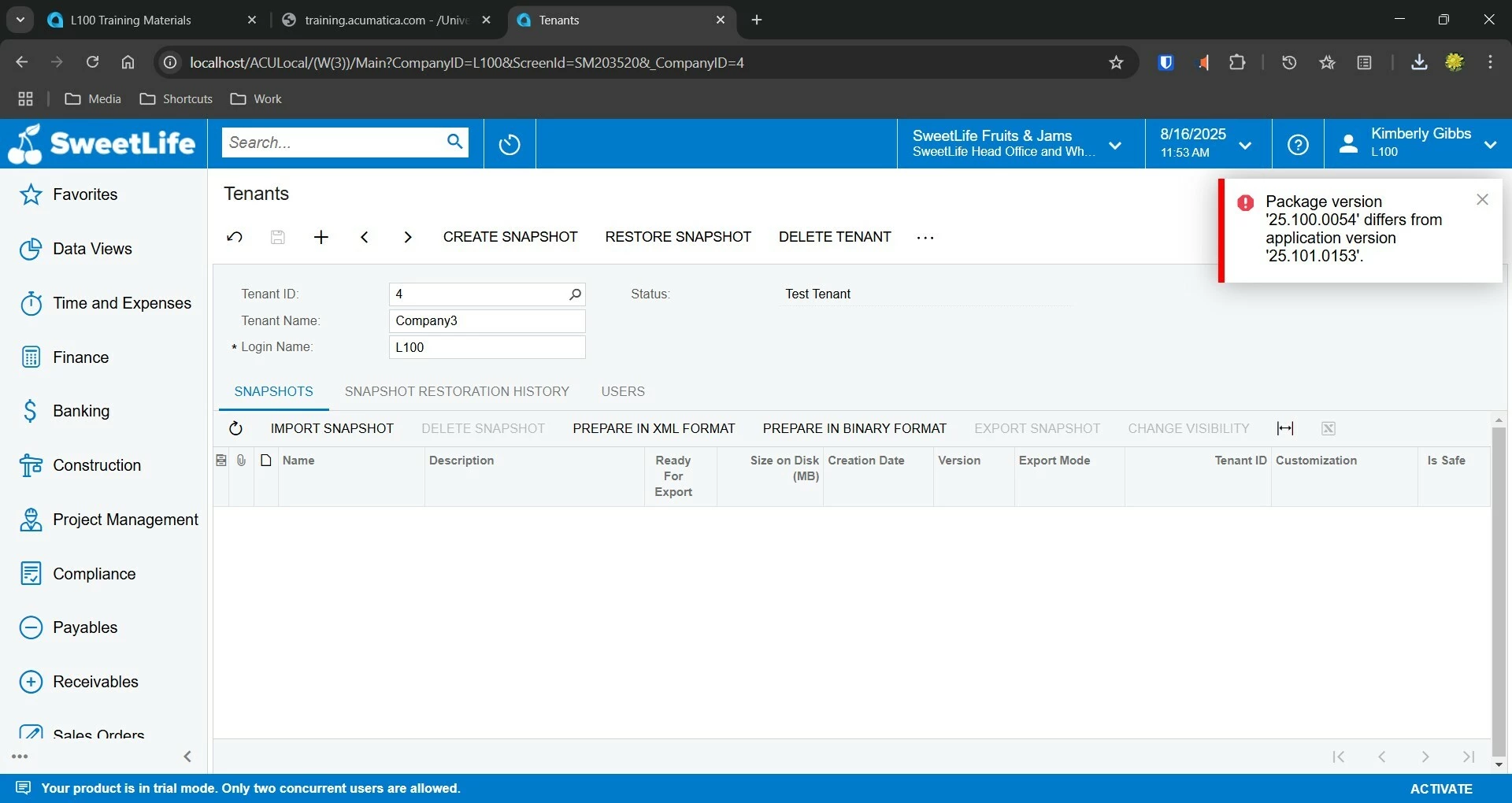
Task: Click Activate in trial banner
Action: 1441,789
